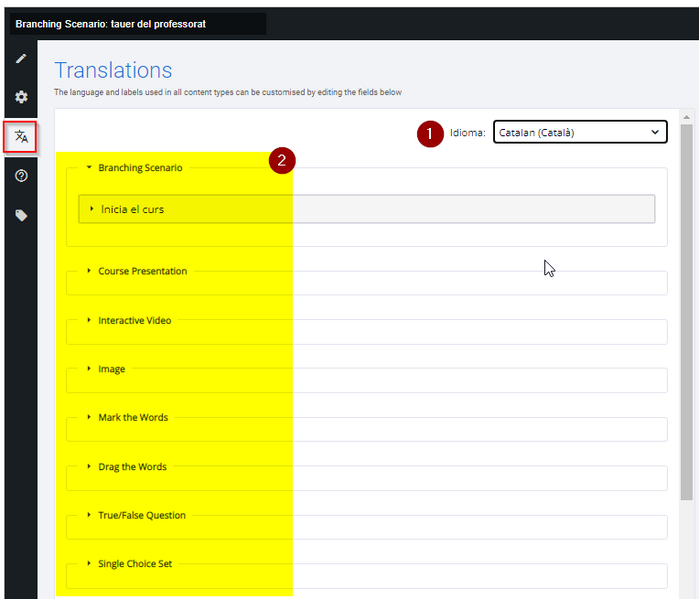Expand the True/False Question section
699x599 pixels.
pyautogui.click(x=136, y=515)
